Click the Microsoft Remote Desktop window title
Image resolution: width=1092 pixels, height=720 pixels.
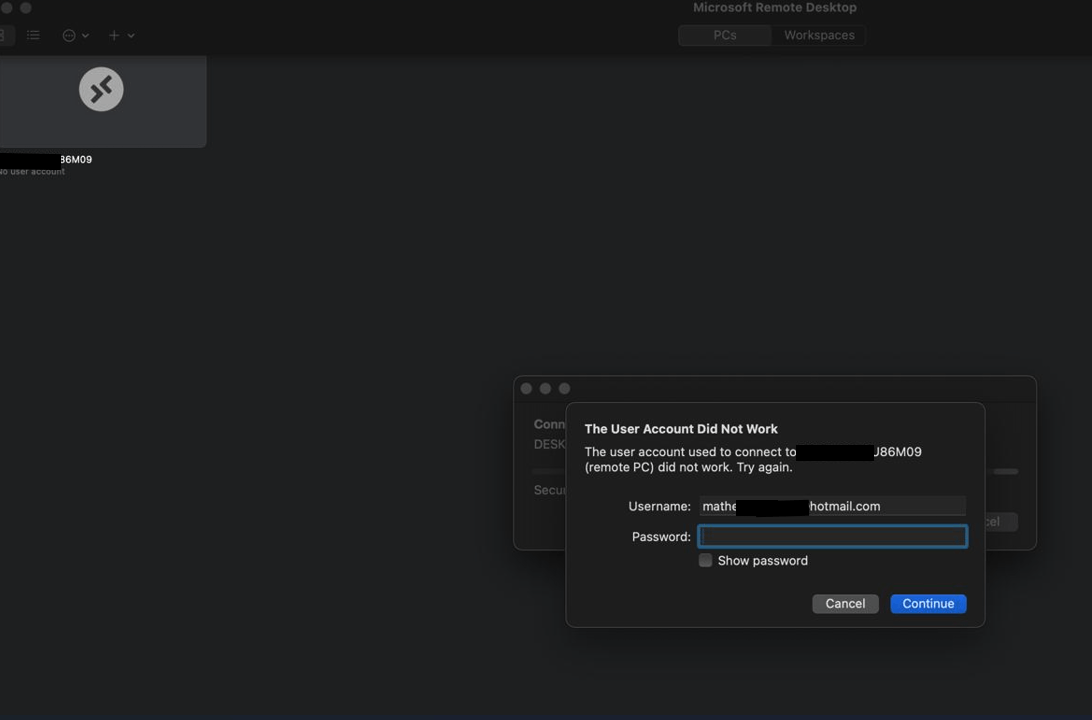click(774, 8)
